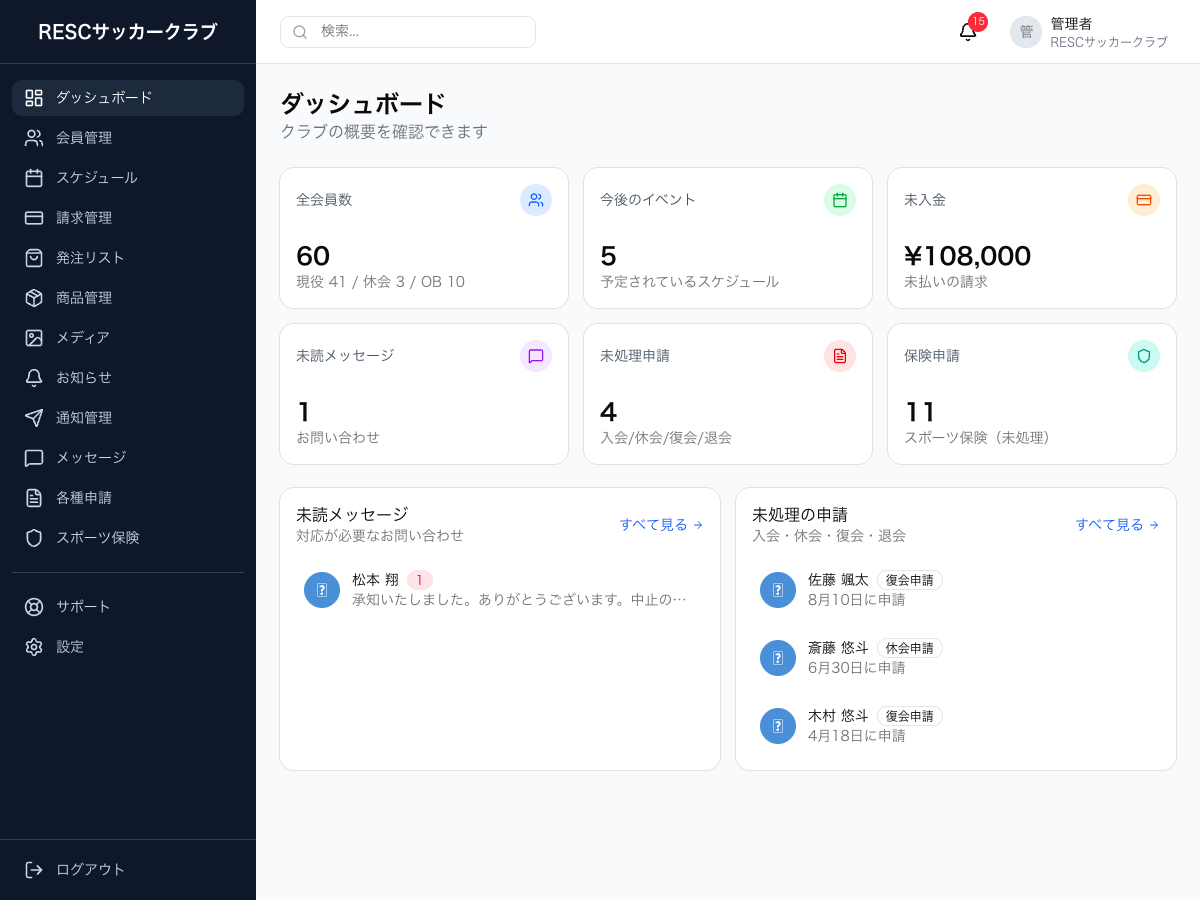Click the 発注リスト shopping bag icon

click(34, 258)
